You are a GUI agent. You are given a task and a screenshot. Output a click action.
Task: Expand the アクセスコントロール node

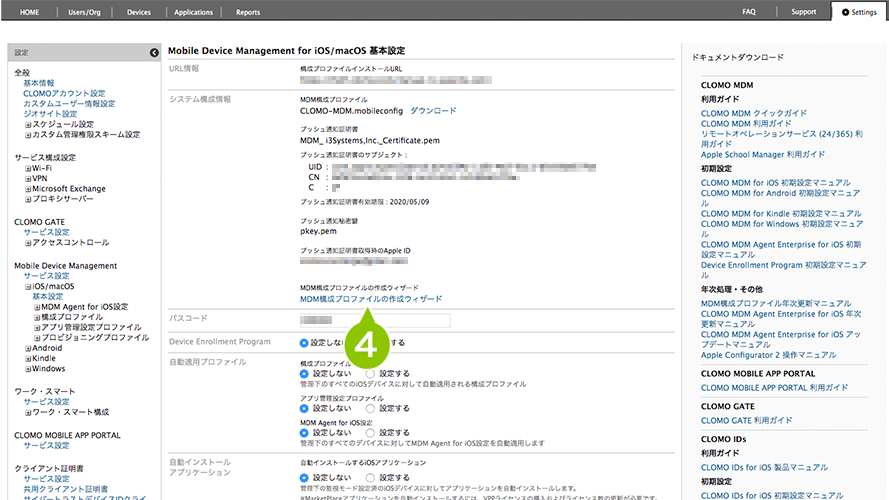28,243
